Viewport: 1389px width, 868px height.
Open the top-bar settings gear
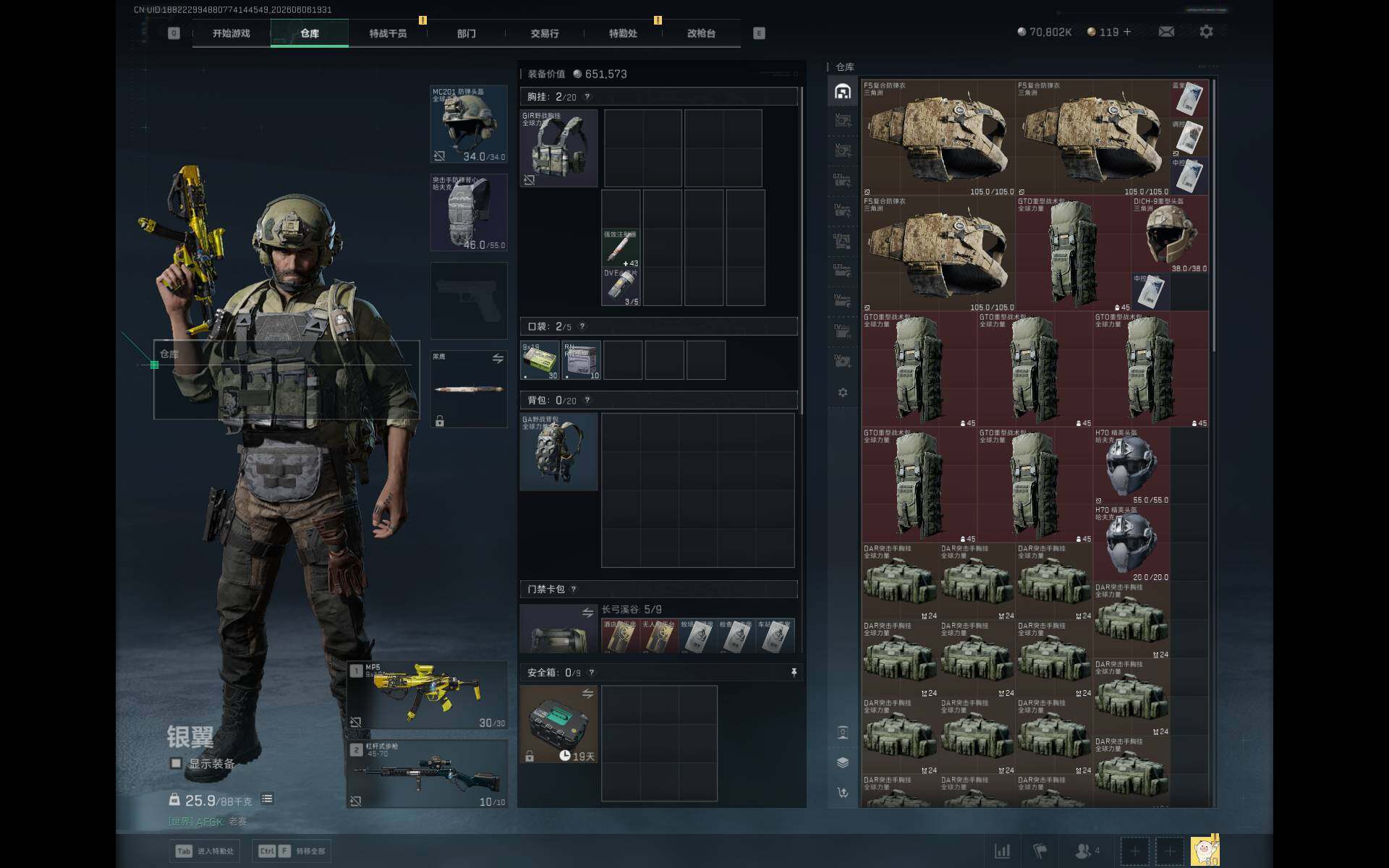(x=1206, y=32)
